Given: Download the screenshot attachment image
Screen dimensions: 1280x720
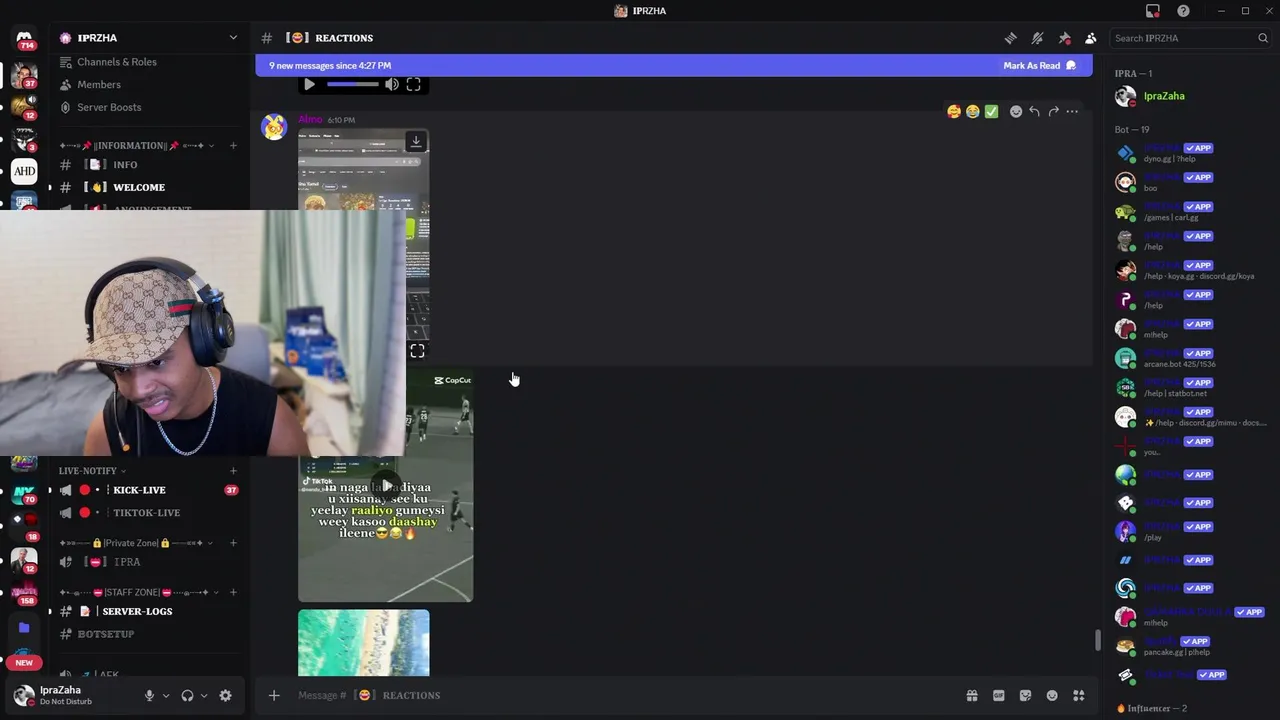Looking at the screenshot, I should point(416,141).
